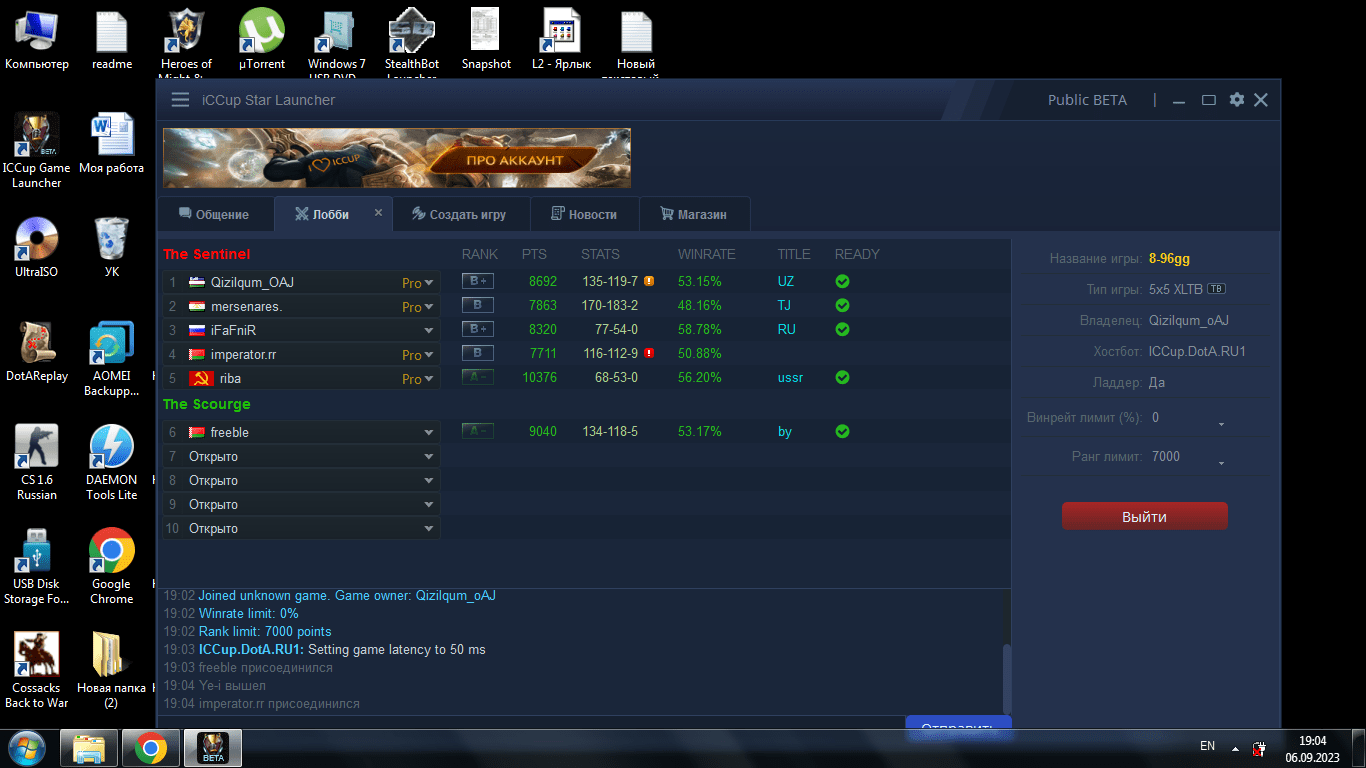1366x768 pixels.
Task: Select the DAEMON Tools Lite desktop icon
Action: pos(112,463)
